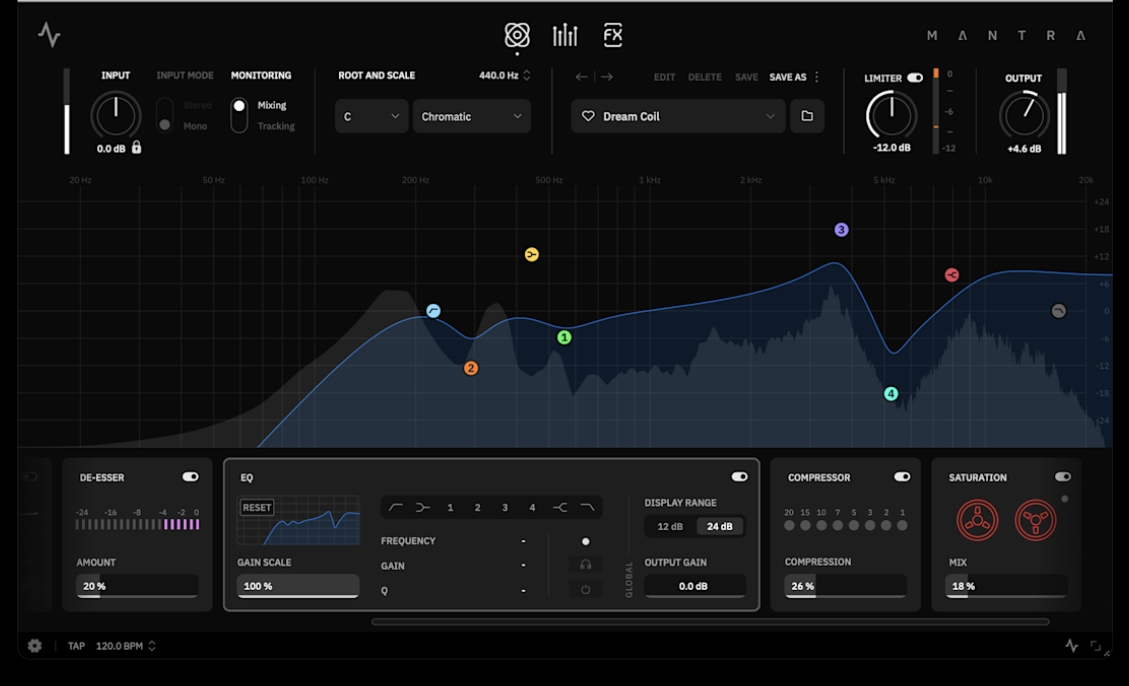Select EQ band 3 tab
The width and height of the screenshot is (1129, 686).
(505, 508)
